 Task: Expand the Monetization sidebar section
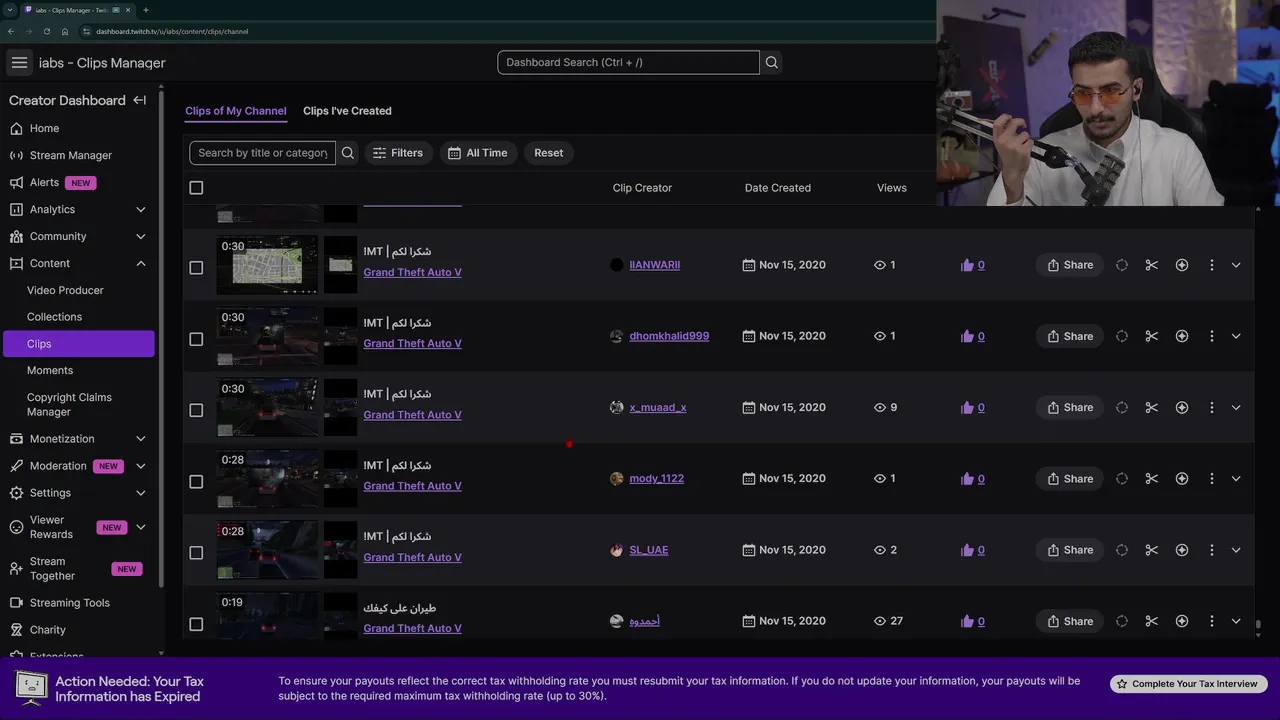[x=140, y=439]
